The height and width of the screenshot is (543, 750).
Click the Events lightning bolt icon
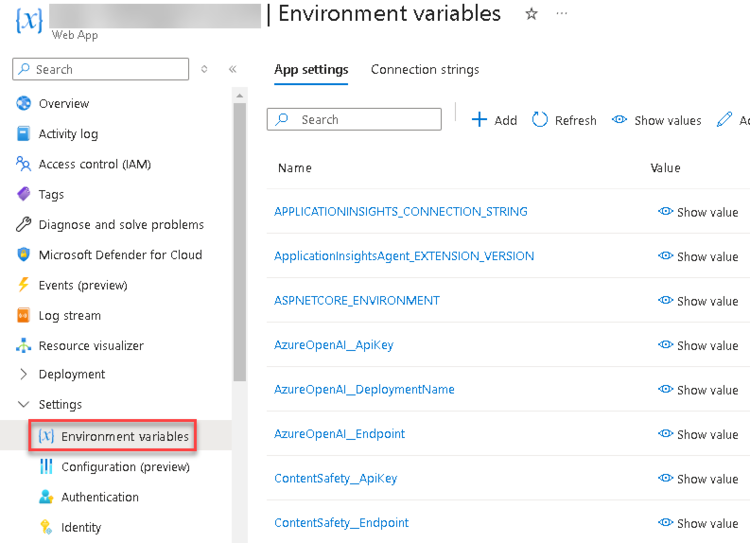click(23, 285)
